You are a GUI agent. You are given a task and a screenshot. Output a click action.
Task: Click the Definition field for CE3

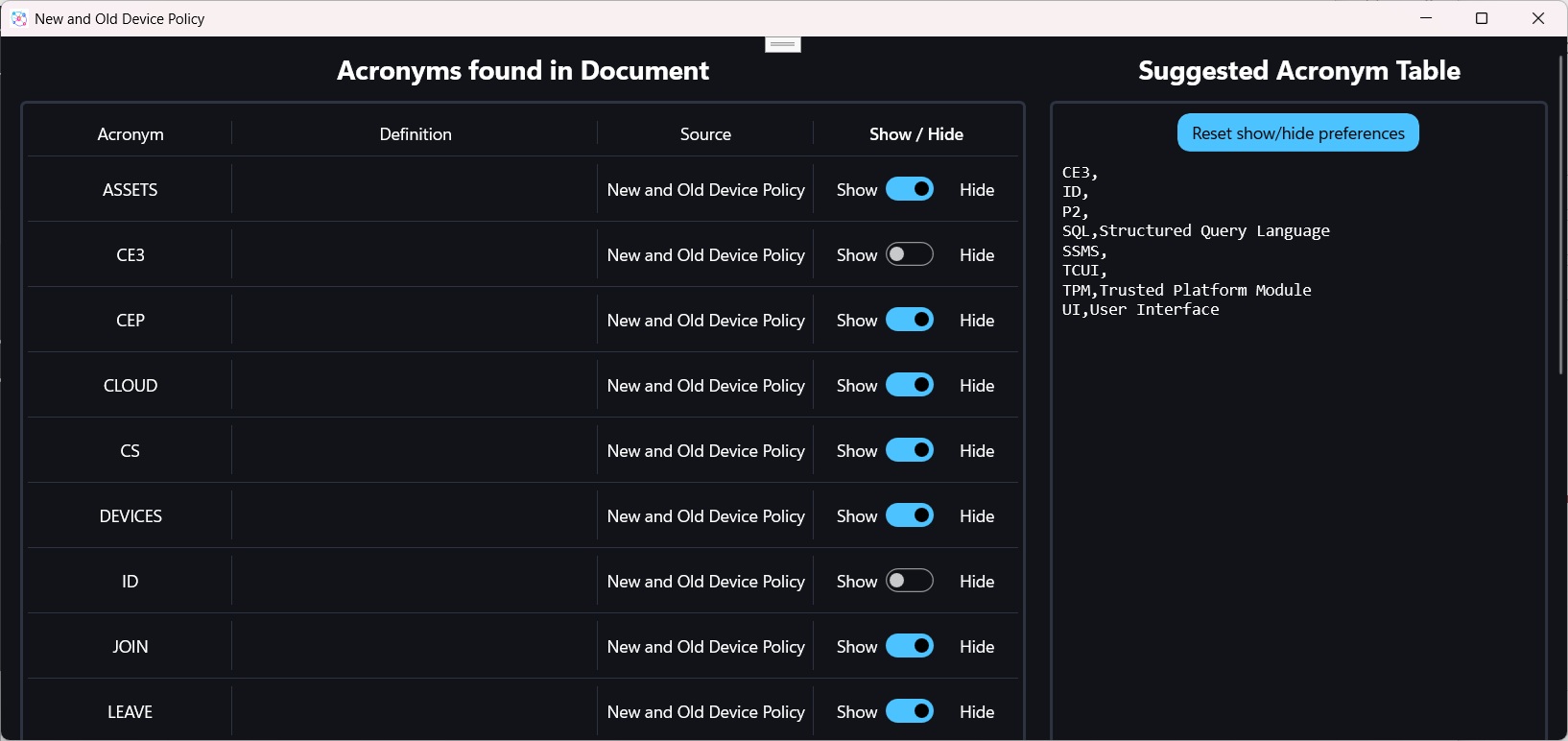415,255
